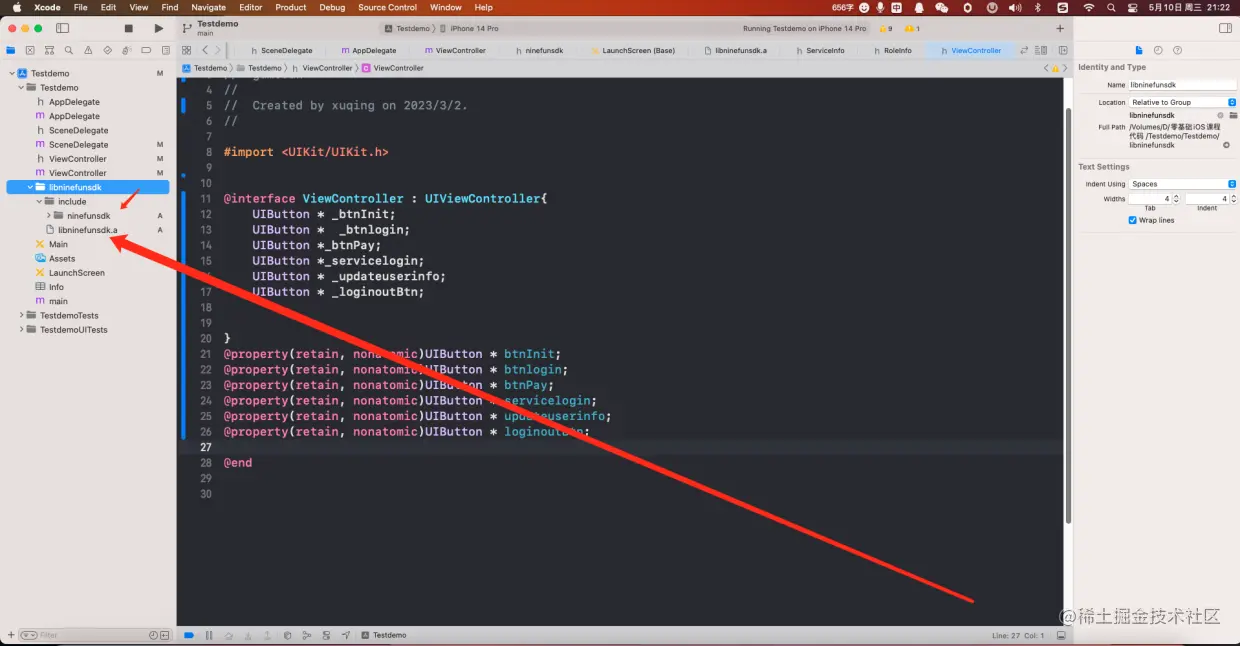Reveal full path in Finder arrow
The height and width of the screenshot is (646, 1240).
click(x=1227, y=145)
